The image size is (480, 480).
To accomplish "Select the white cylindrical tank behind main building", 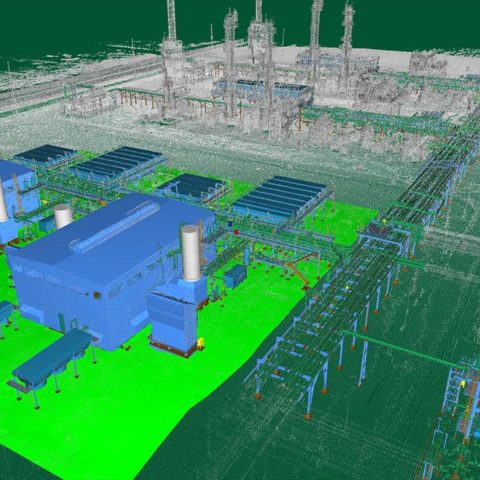I will [x=63, y=216].
